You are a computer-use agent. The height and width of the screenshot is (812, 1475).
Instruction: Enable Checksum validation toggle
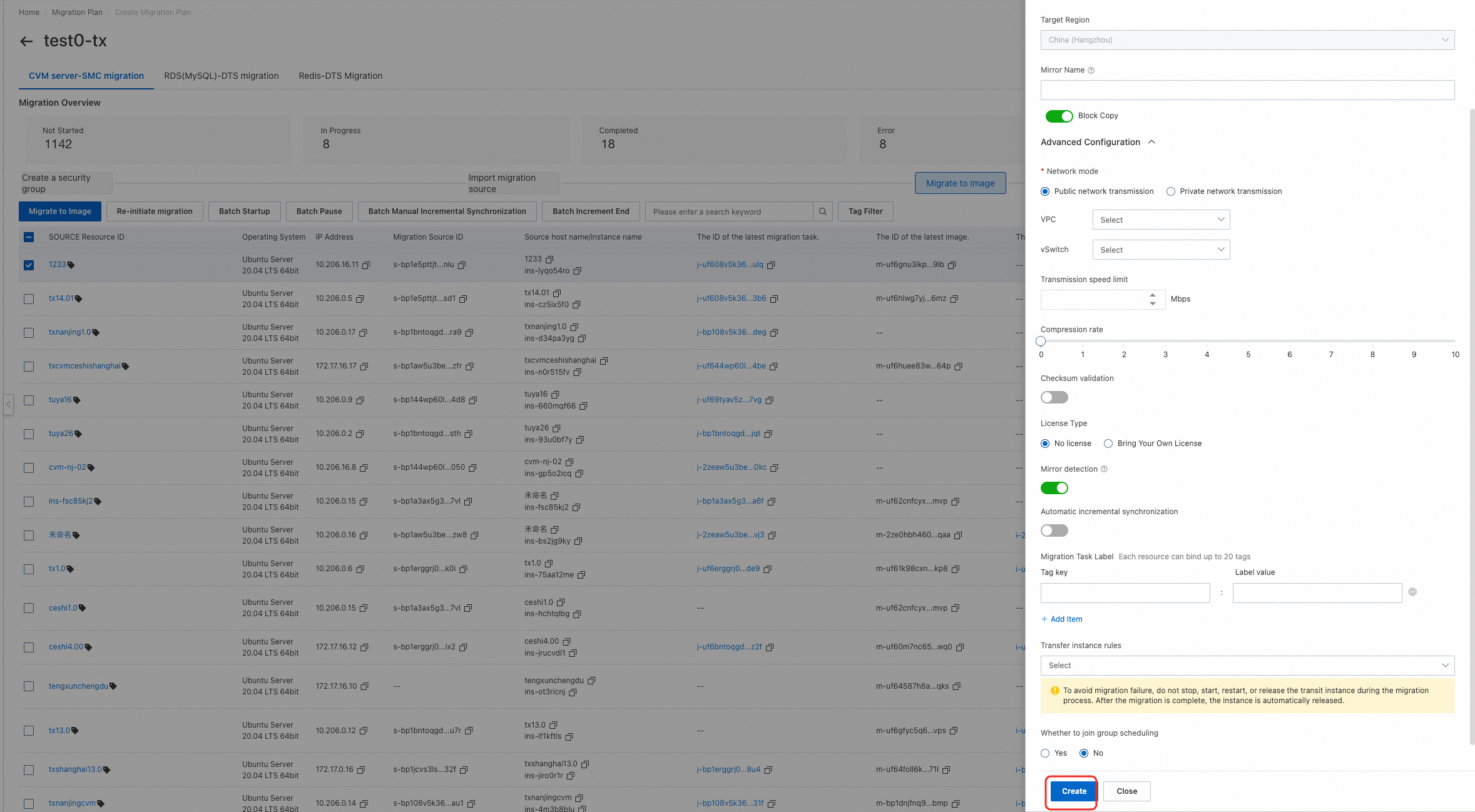tap(1054, 398)
